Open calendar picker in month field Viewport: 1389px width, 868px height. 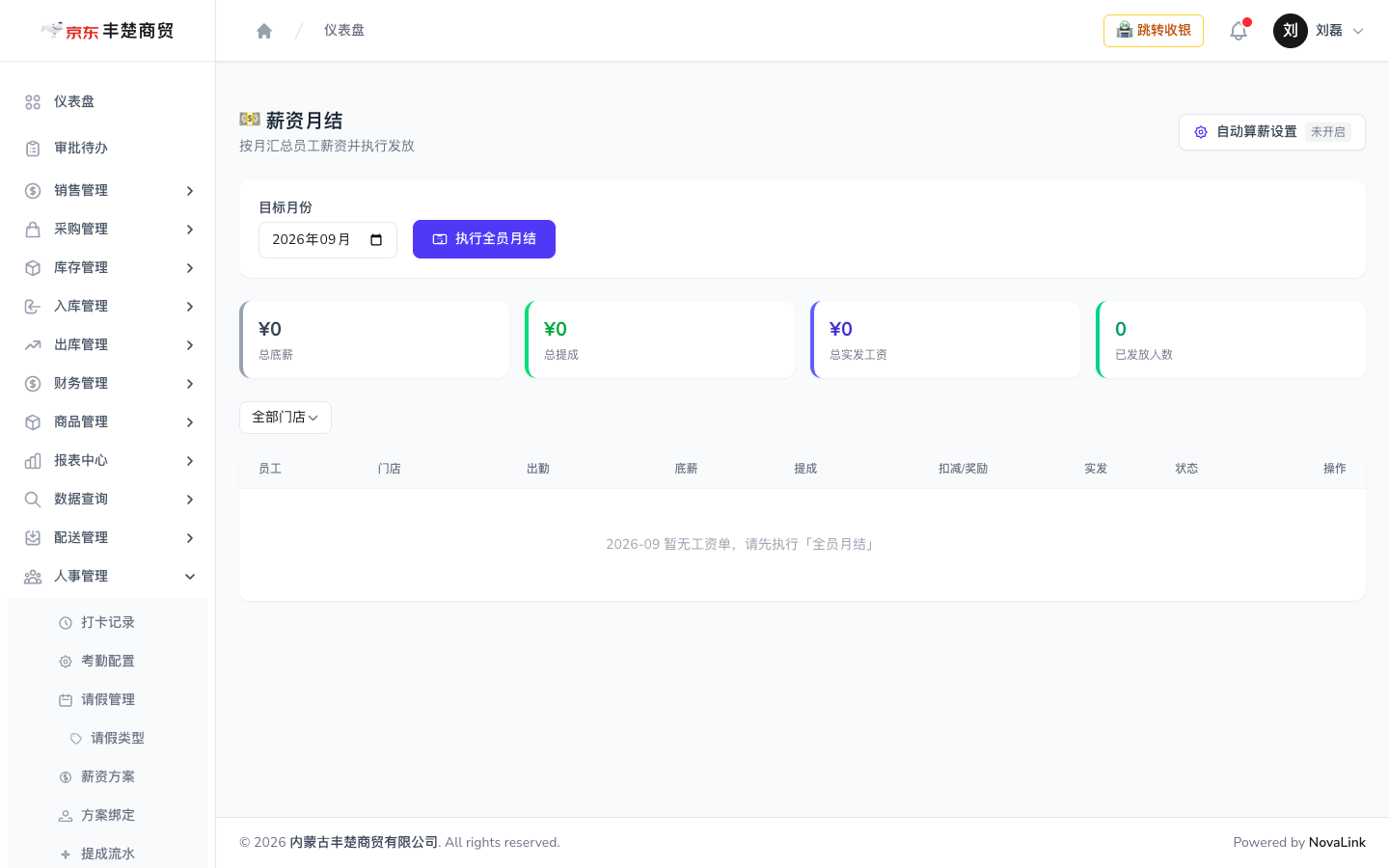376,240
